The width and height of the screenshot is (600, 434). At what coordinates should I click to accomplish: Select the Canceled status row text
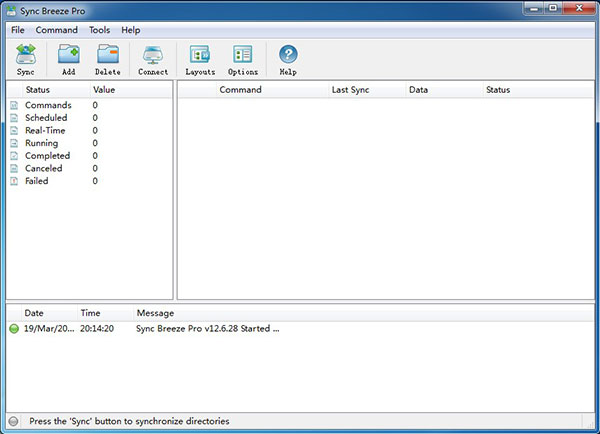click(44, 168)
